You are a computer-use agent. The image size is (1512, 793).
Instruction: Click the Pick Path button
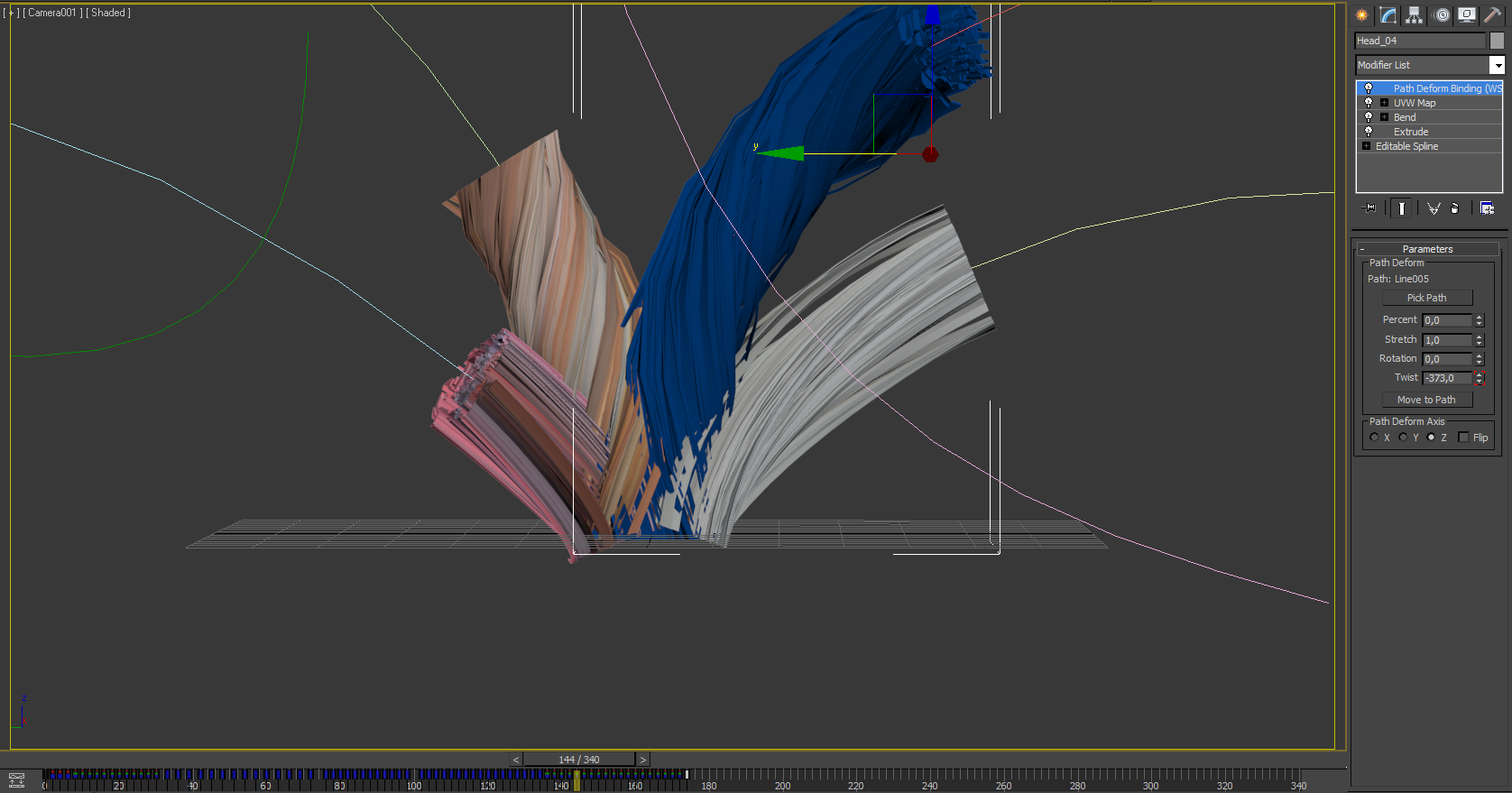tap(1426, 298)
